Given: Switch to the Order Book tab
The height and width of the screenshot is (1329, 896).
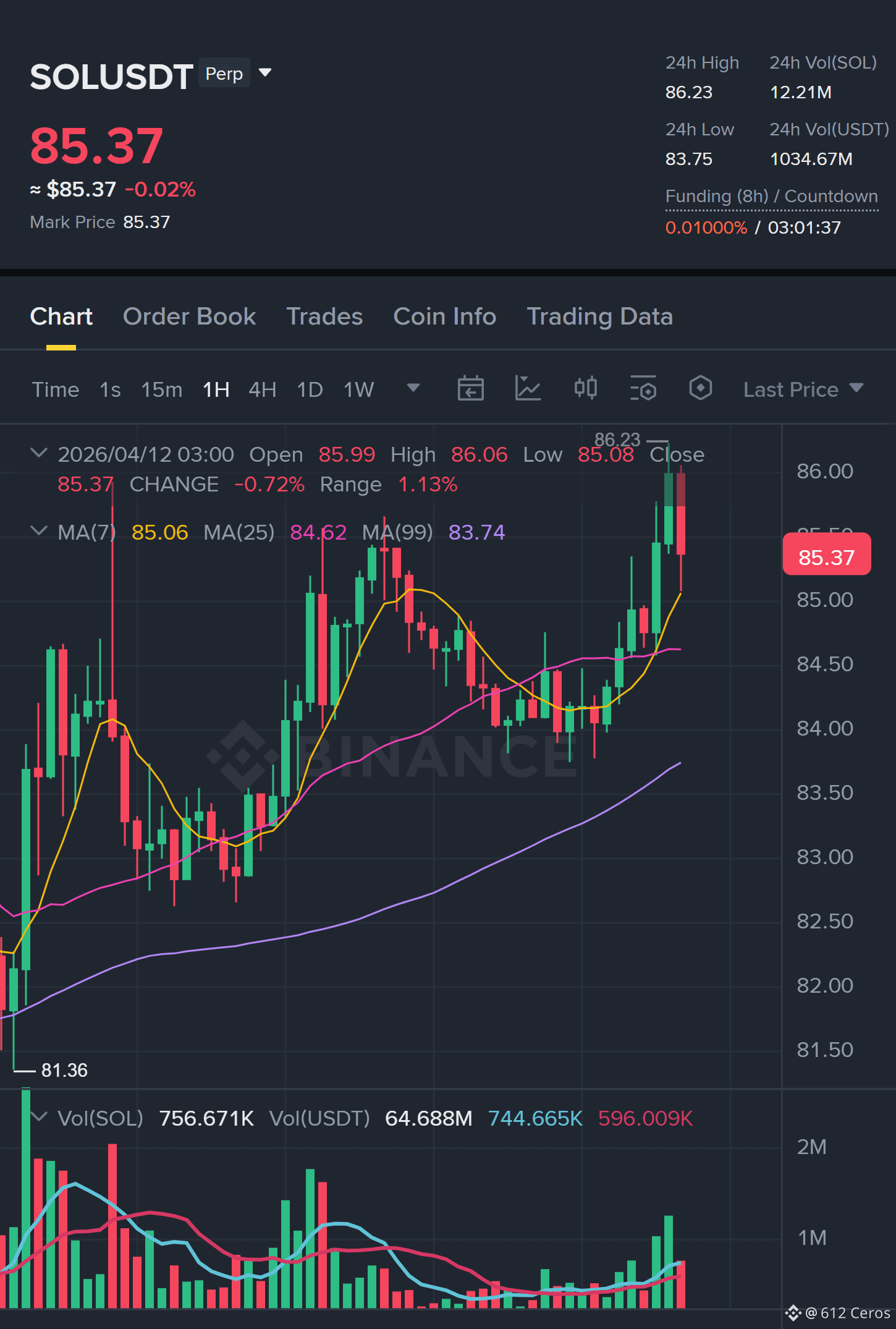Looking at the screenshot, I should tap(189, 316).
